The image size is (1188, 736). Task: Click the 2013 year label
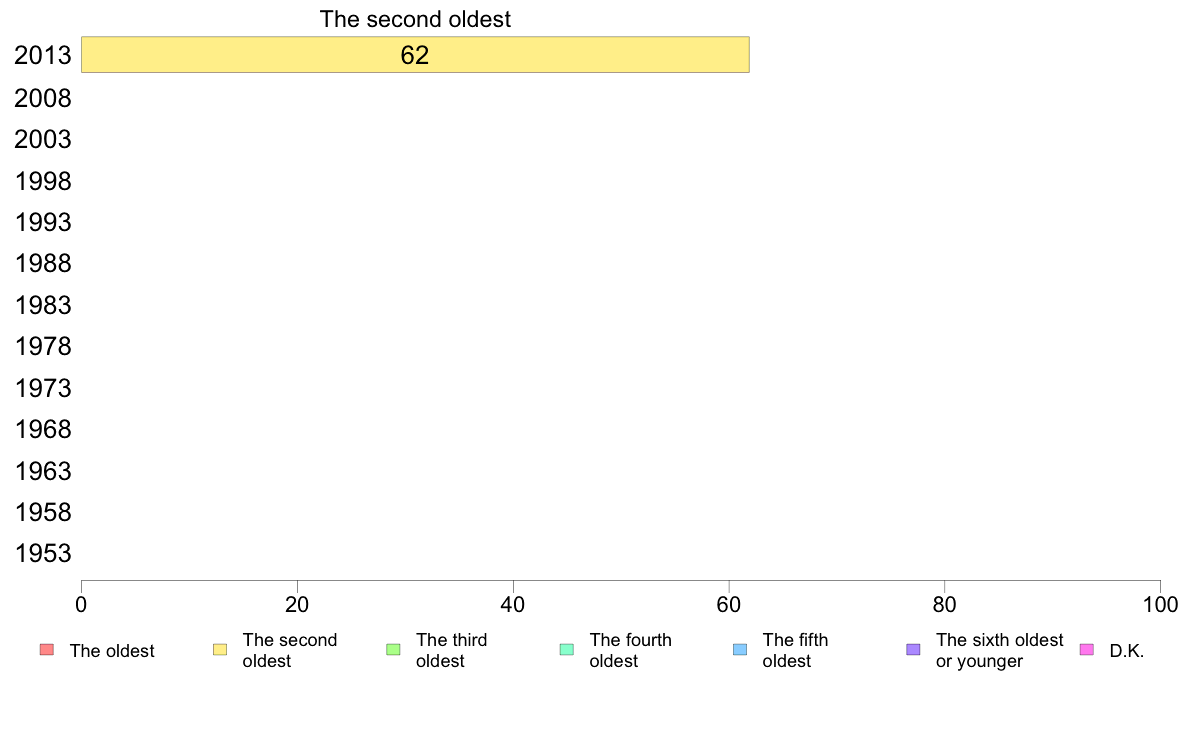coord(43,55)
